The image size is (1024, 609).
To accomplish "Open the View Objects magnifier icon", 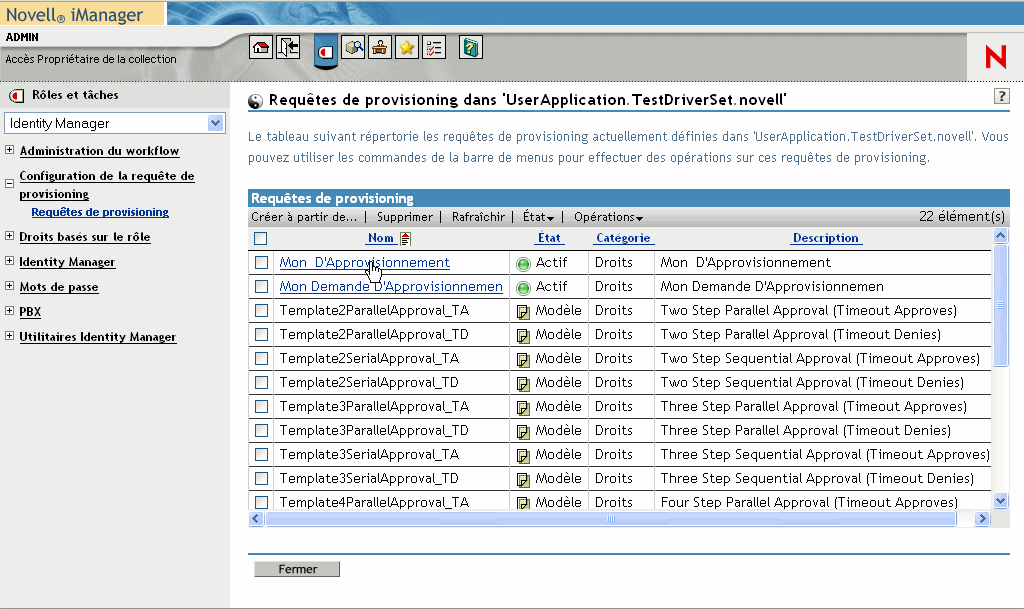I will coord(353,47).
